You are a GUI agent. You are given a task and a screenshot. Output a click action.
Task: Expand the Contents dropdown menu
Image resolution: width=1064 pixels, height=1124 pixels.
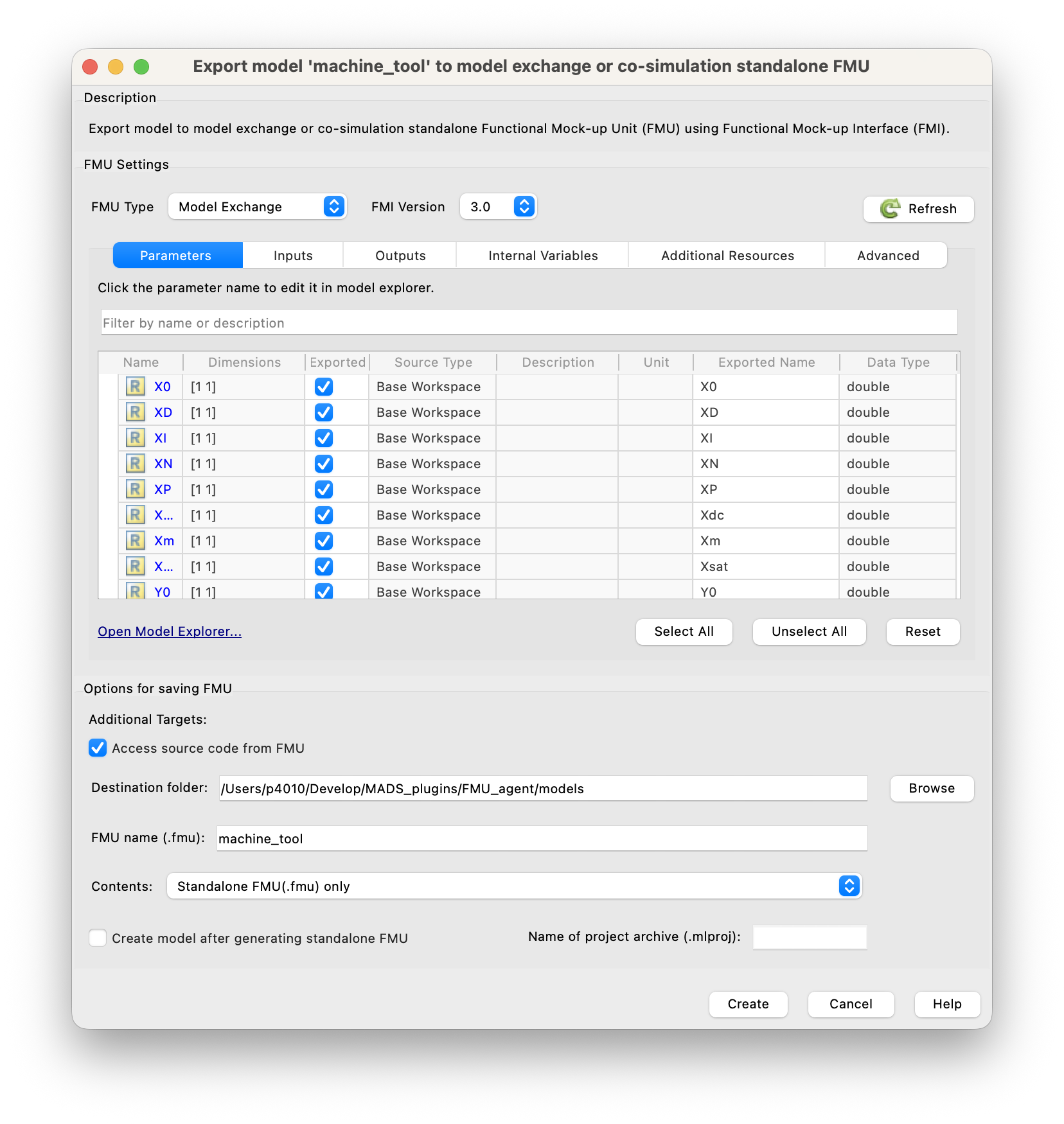click(x=514, y=886)
